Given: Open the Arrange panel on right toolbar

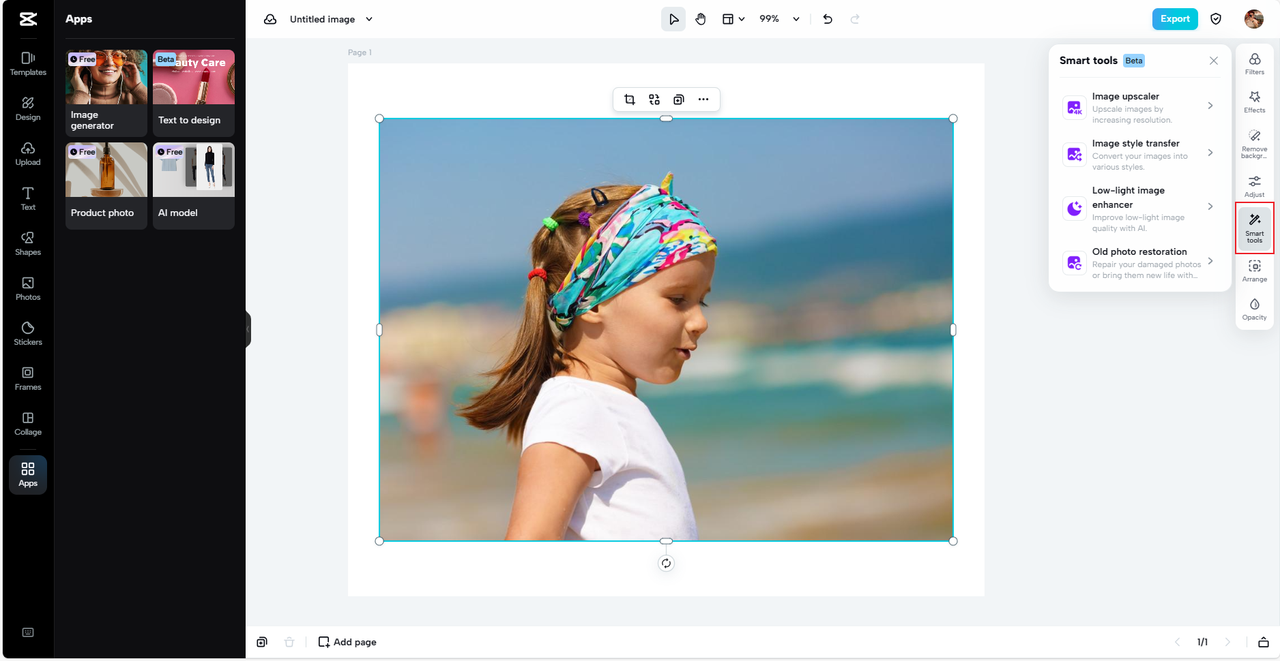Looking at the screenshot, I should [x=1255, y=271].
